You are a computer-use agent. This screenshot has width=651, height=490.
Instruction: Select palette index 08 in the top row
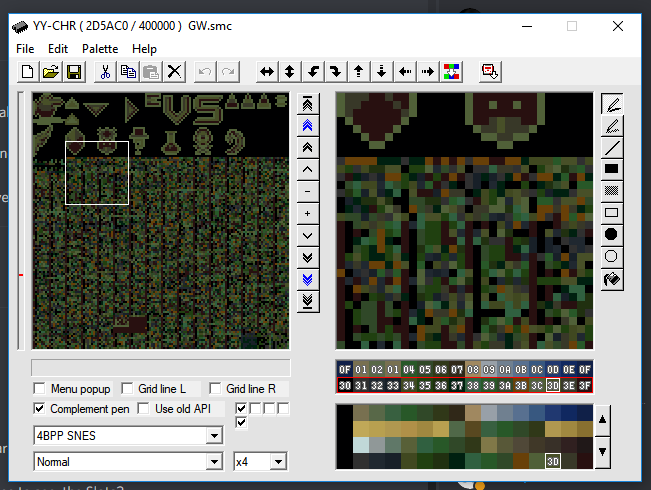pyautogui.click(x=473, y=370)
